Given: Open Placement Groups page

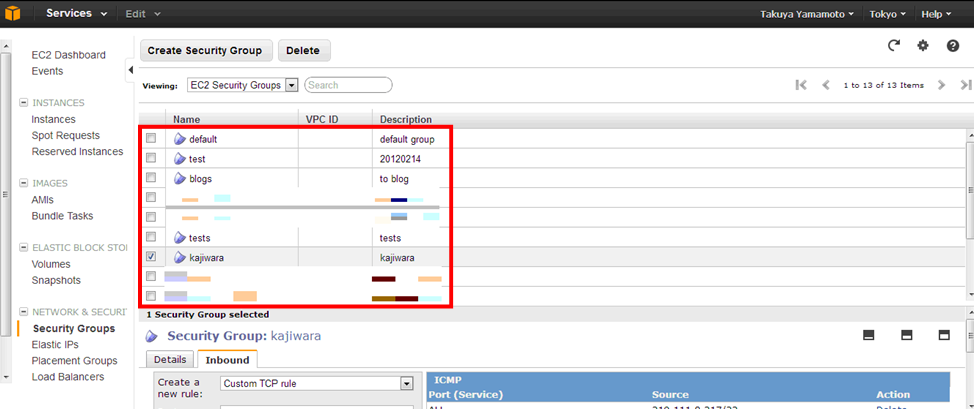Looking at the screenshot, I should pyautogui.click(x=74, y=361).
